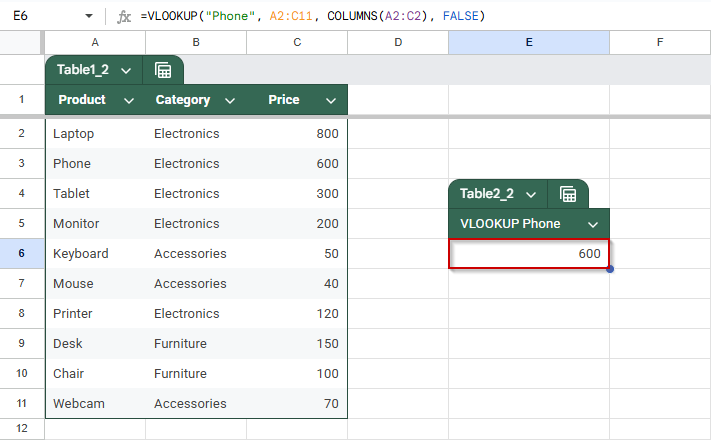
Task: Select cell containing Keyboard
Action: click(x=95, y=254)
